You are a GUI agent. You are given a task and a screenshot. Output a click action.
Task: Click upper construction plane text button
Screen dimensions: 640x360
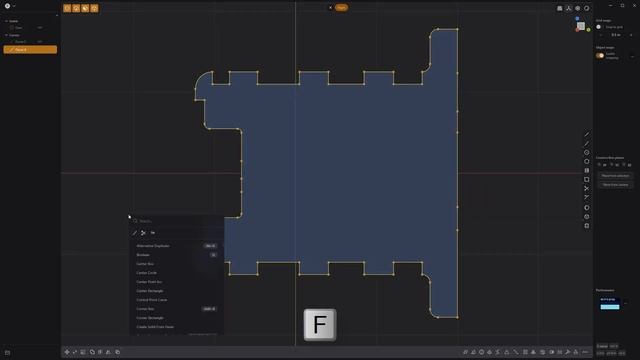615,176
